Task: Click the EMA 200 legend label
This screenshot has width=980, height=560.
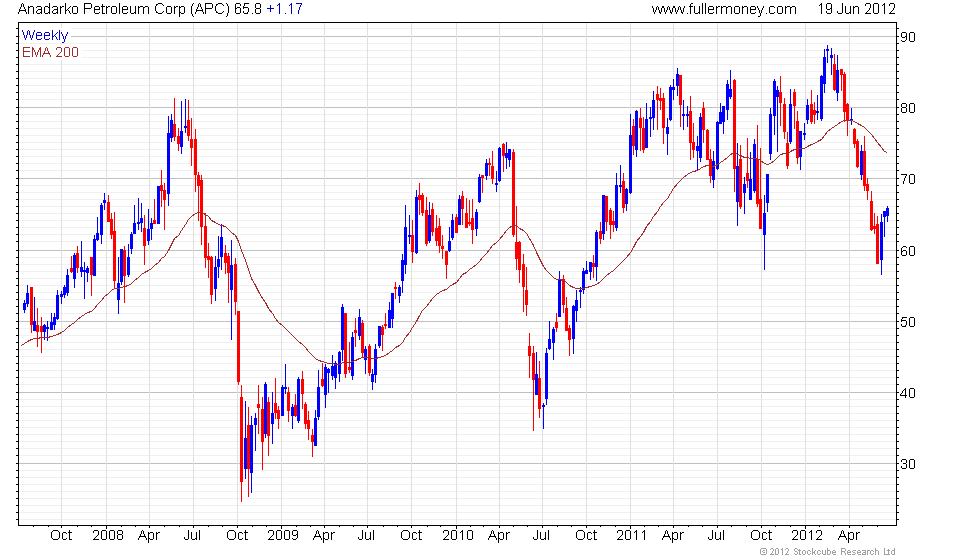Action: (51, 52)
